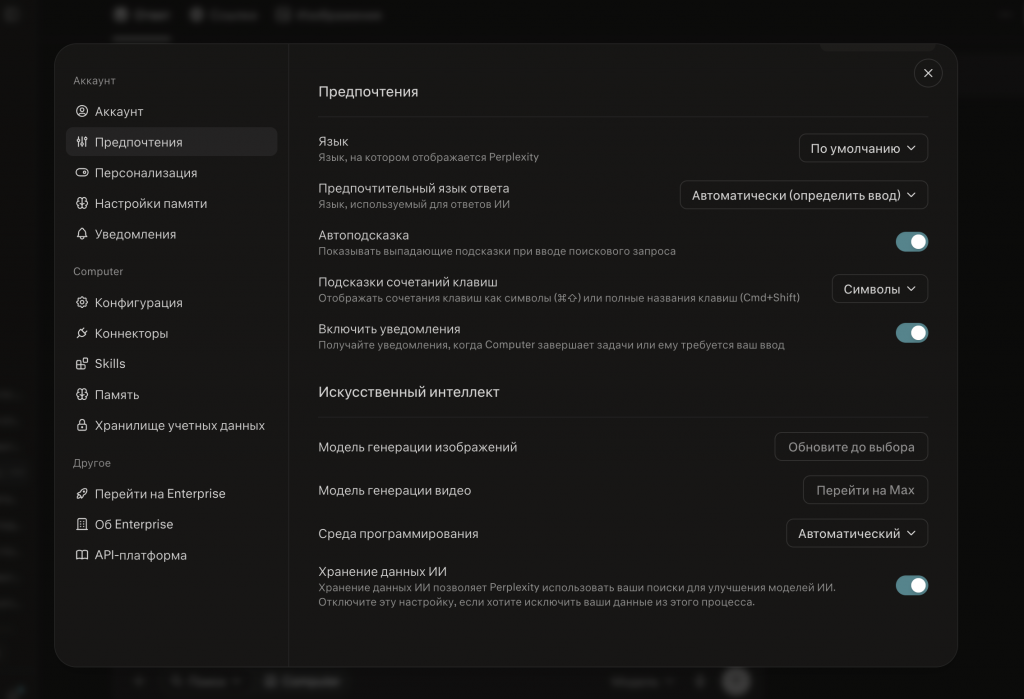Open the Skills section
The height and width of the screenshot is (699, 1024).
tap(172, 364)
